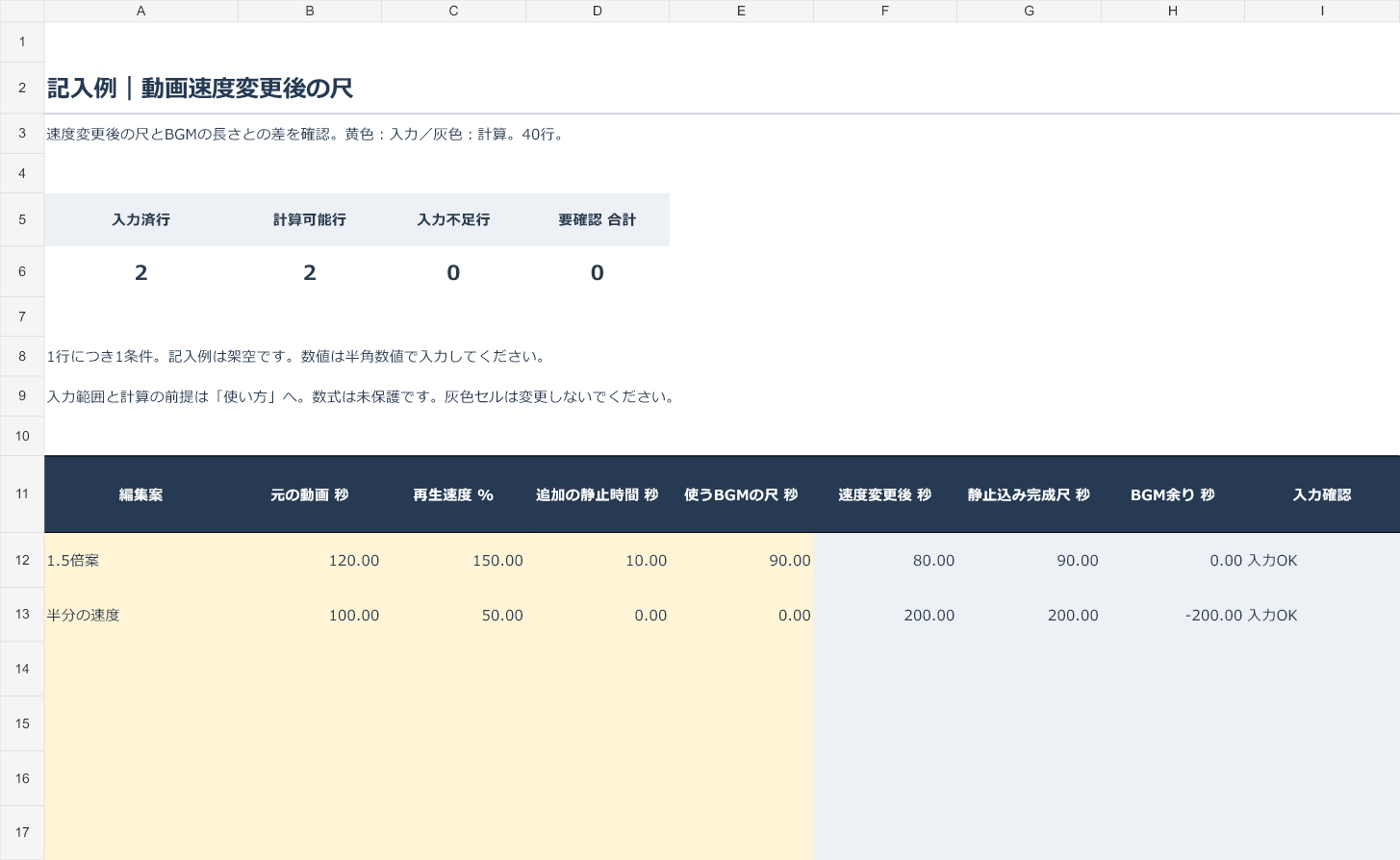Click the 要確認 合計 summary label
Screen dimensions: 1400x860
[x=597, y=219]
